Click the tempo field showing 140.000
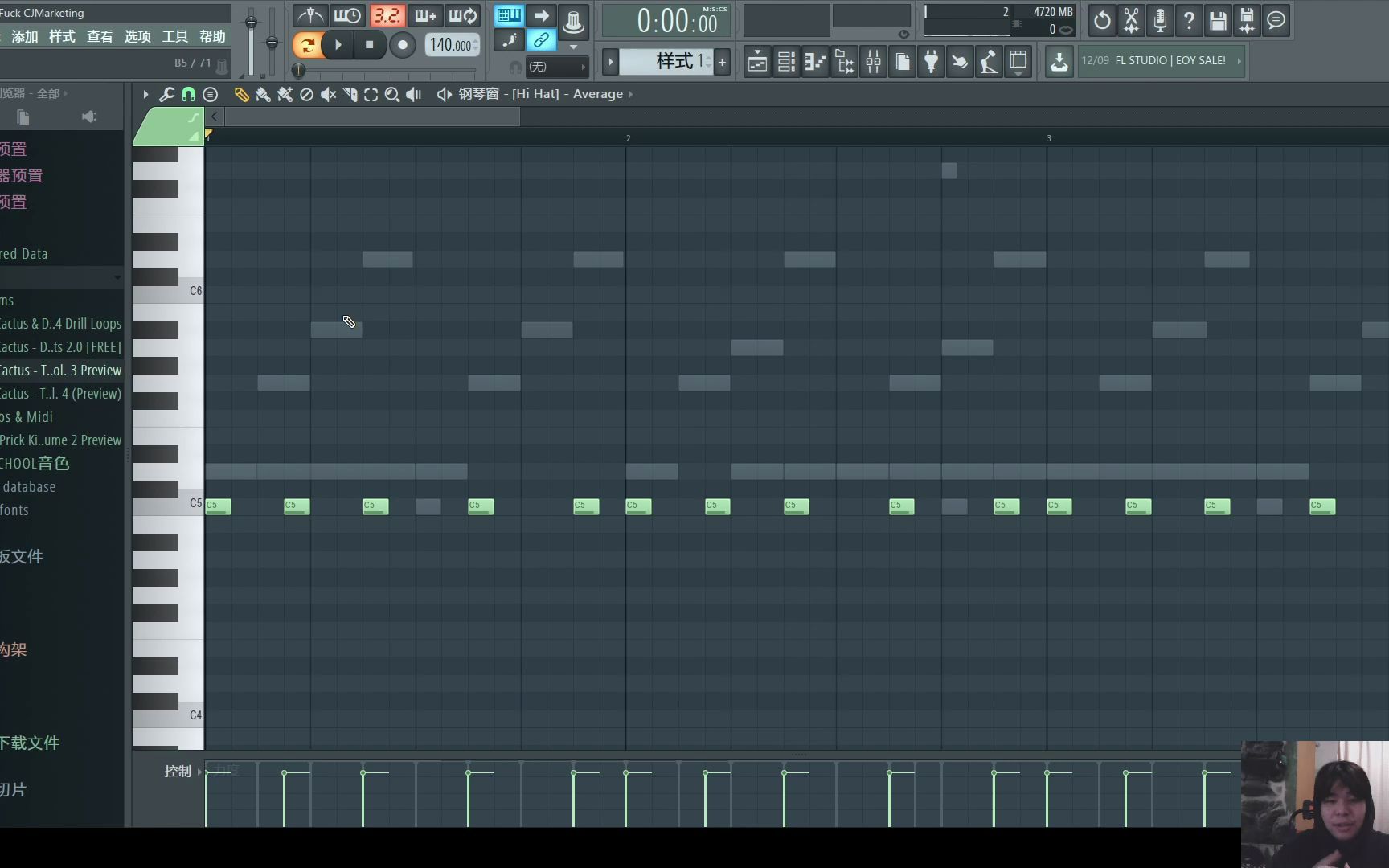This screenshot has width=1389, height=868. tap(452, 45)
